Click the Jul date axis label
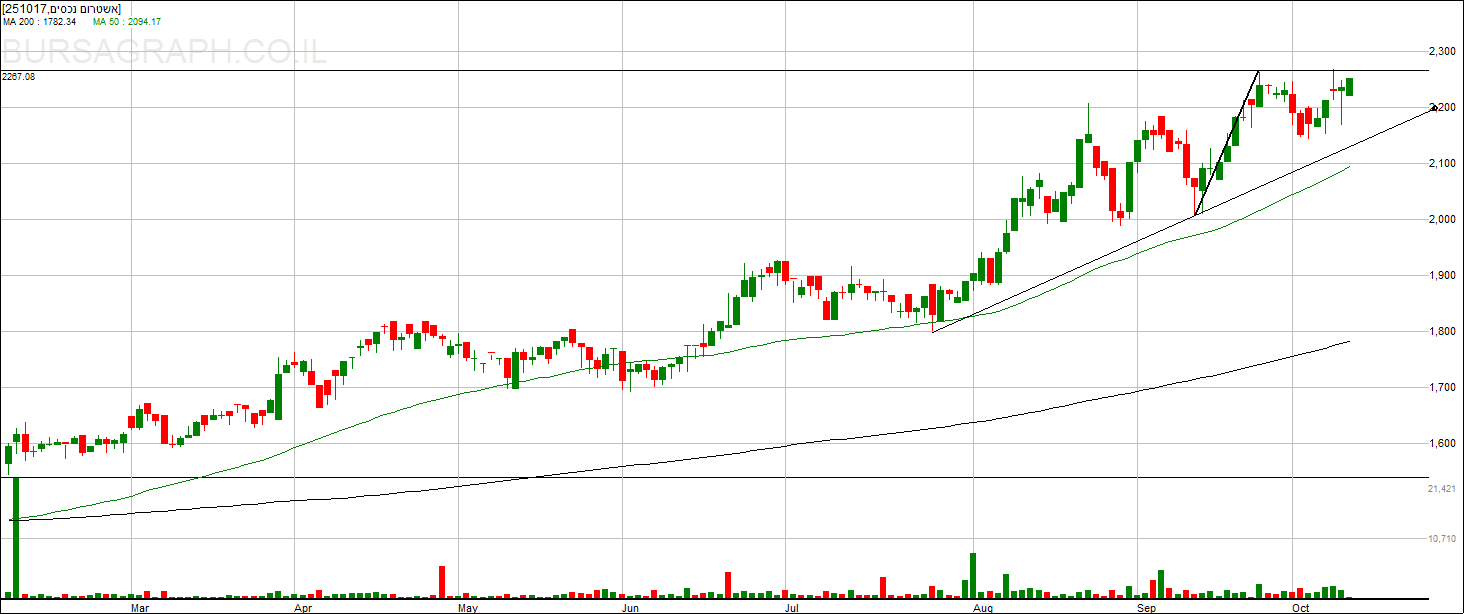1464x614 pixels. click(x=792, y=607)
